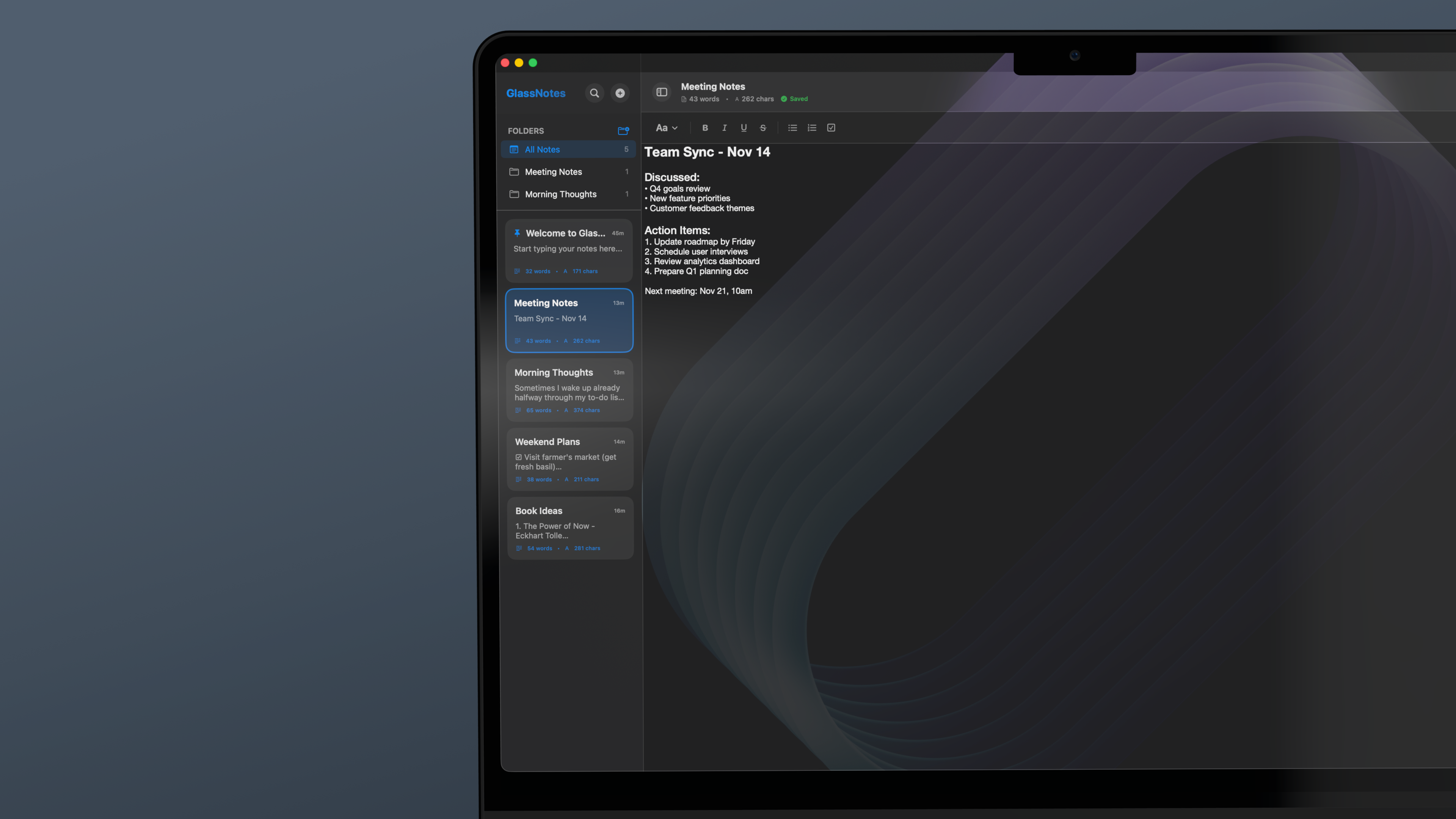Toggle Strikethrough formatting
The width and height of the screenshot is (1456, 819).
pyautogui.click(x=763, y=128)
